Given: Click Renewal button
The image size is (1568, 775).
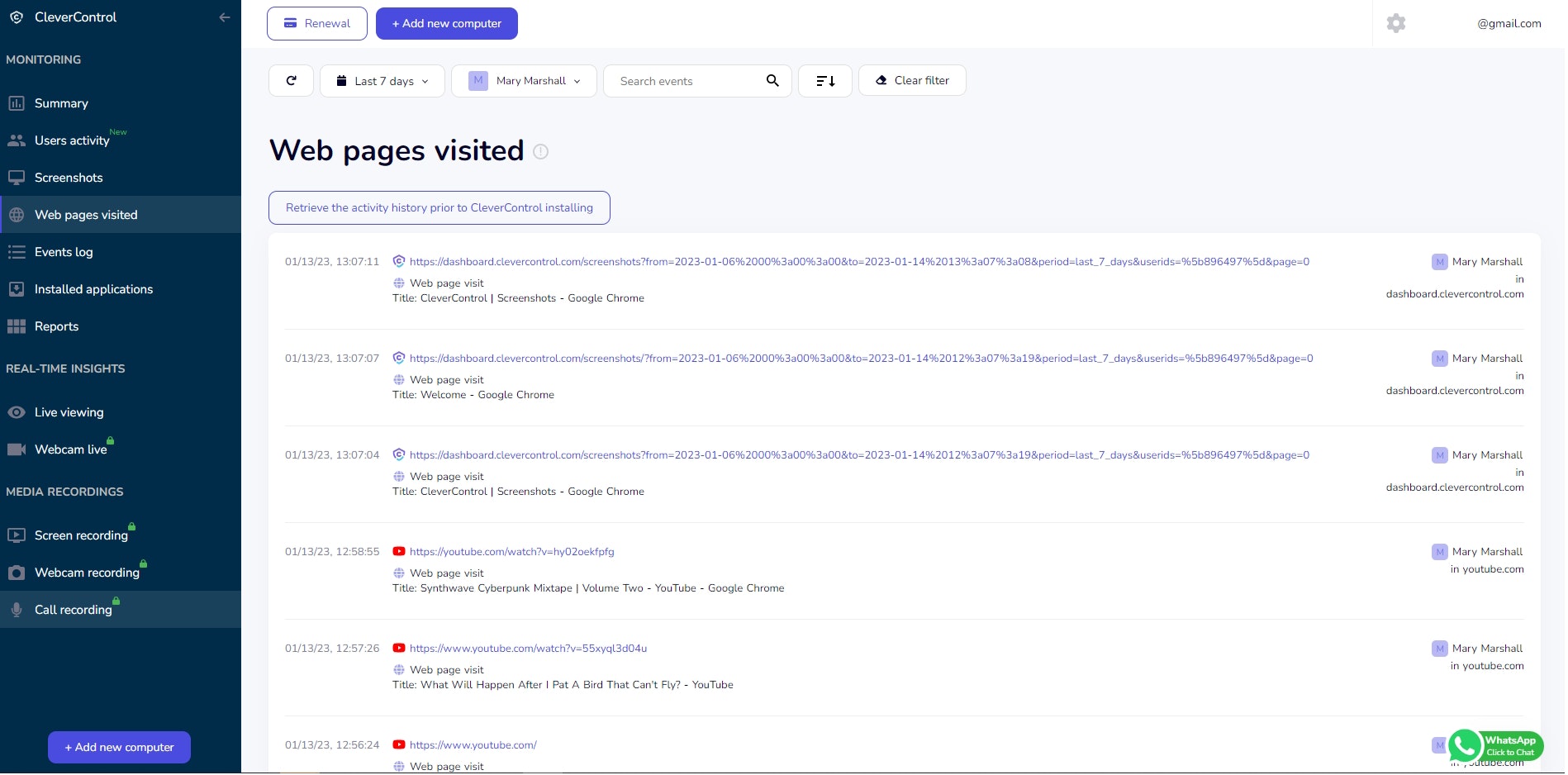Looking at the screenshot, I should click(317, 24).
